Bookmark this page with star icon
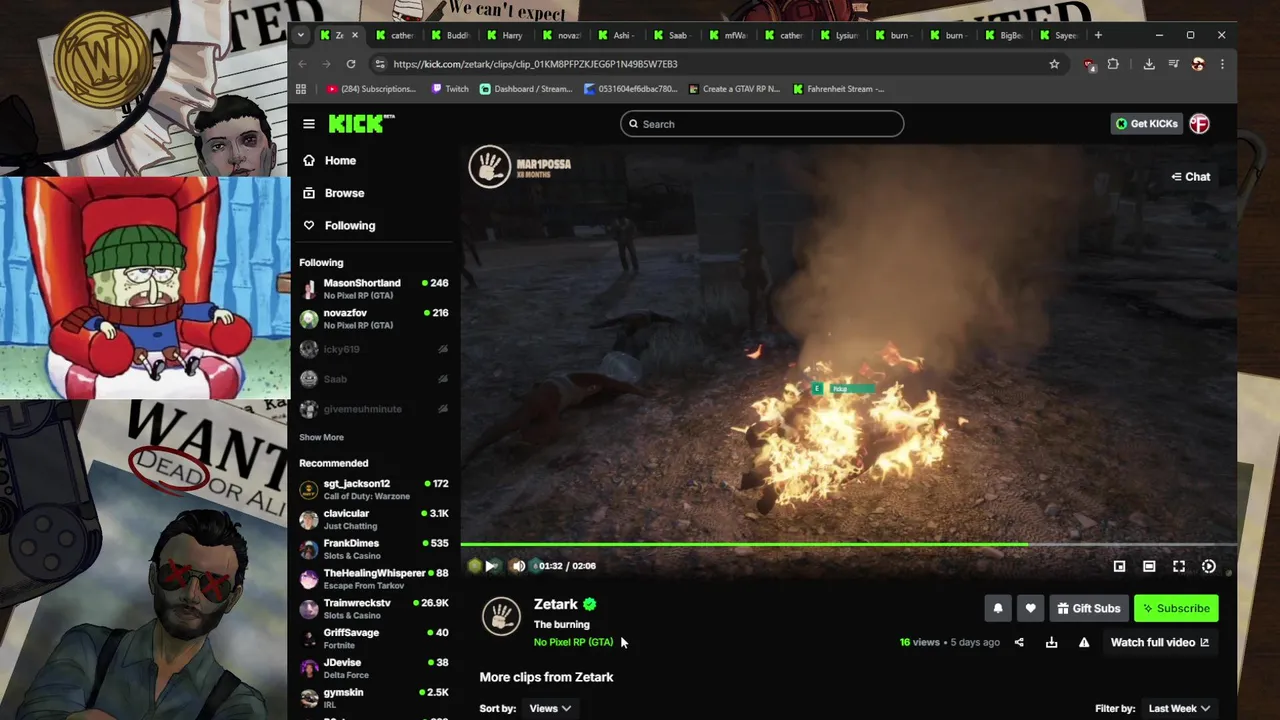This screenshot has height=720, width=1280. tap(1054, 64)
